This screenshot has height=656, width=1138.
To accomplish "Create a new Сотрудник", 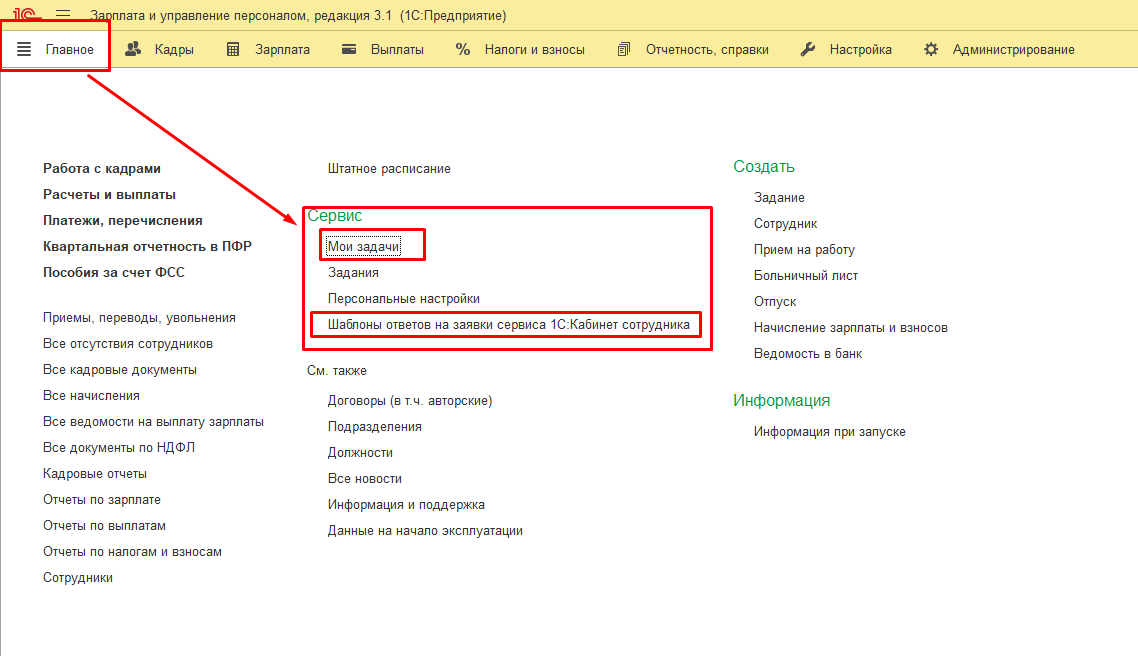I will coord(785,224).
